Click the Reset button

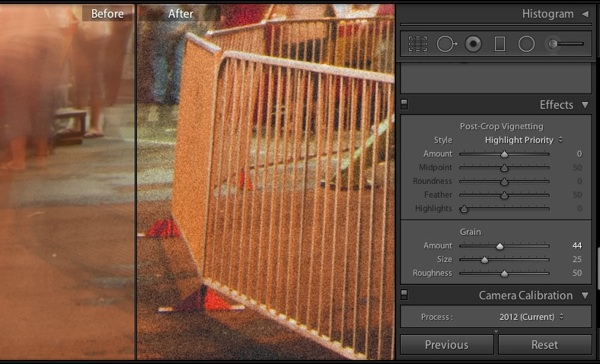pyautogui.click(x=545, y=345)
